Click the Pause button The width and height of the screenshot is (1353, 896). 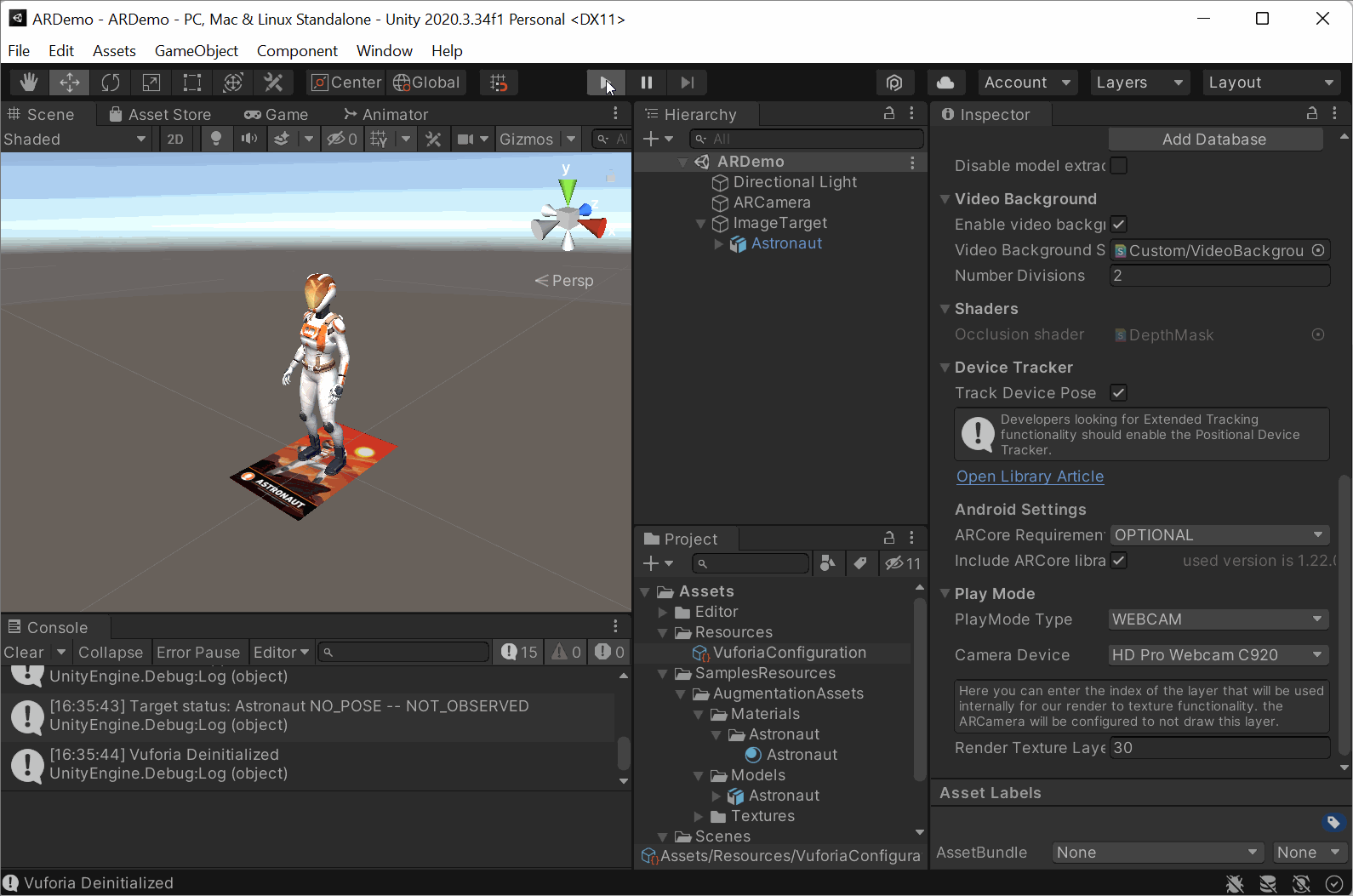tap(647, 83)
